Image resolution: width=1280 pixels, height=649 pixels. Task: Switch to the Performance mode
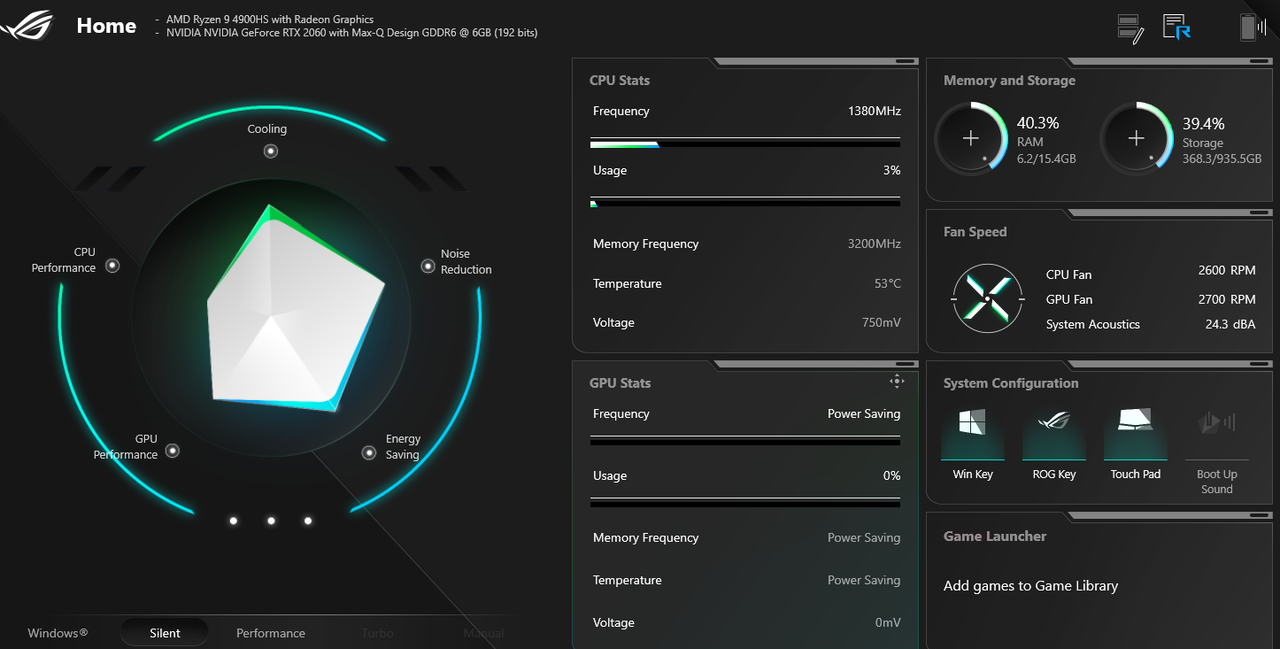click(271, 633)
